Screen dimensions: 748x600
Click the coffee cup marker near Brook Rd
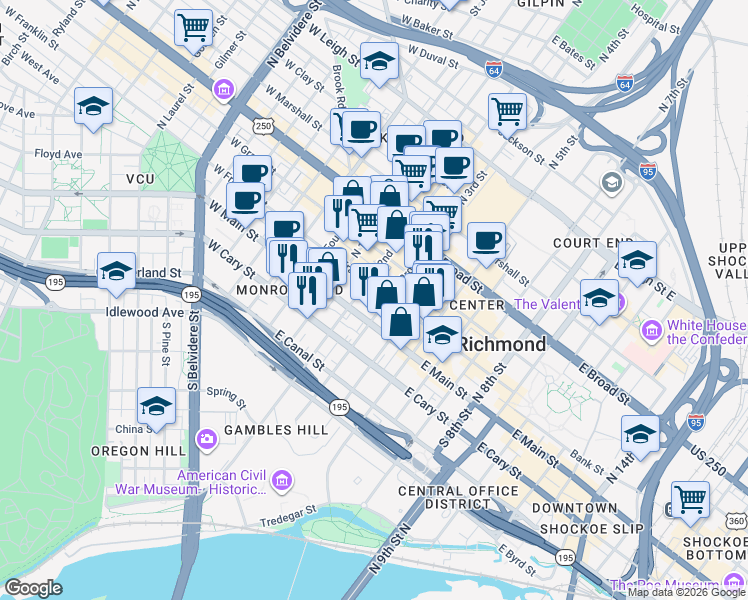pos(362,130)
